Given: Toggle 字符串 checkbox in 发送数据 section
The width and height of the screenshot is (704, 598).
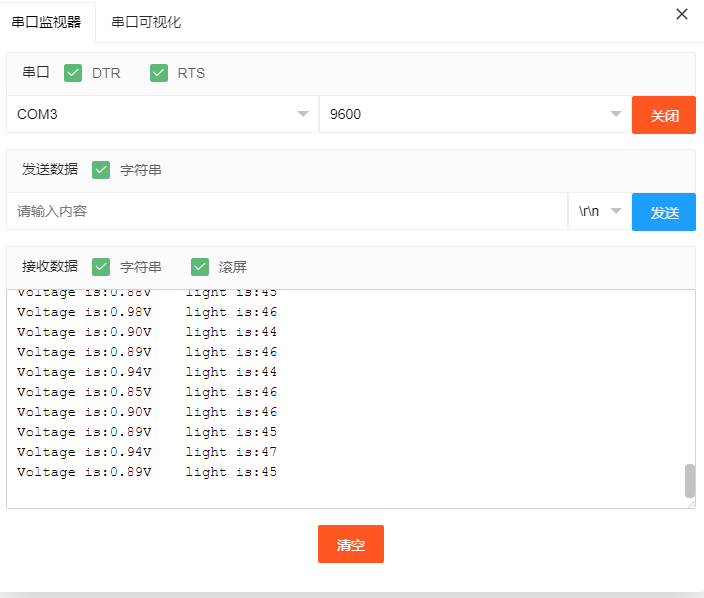Looking at the screenshot, I should 101,170.
